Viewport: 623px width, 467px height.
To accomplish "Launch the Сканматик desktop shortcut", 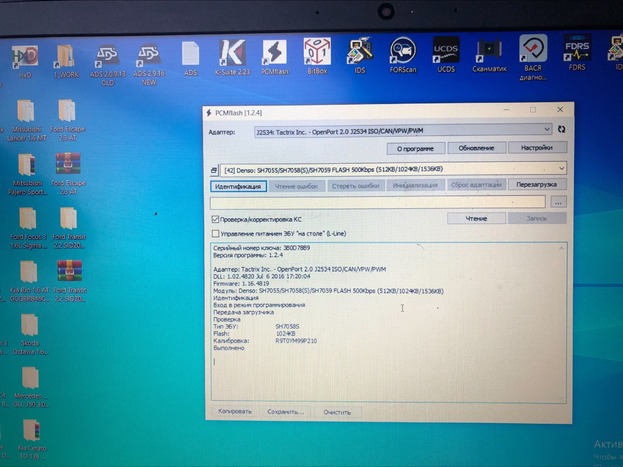I will tap(489, 53).
